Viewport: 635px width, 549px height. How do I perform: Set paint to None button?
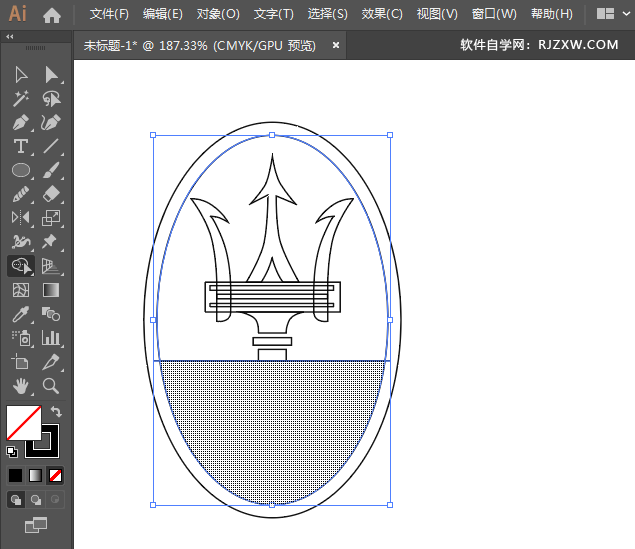(x=55, y=475)
